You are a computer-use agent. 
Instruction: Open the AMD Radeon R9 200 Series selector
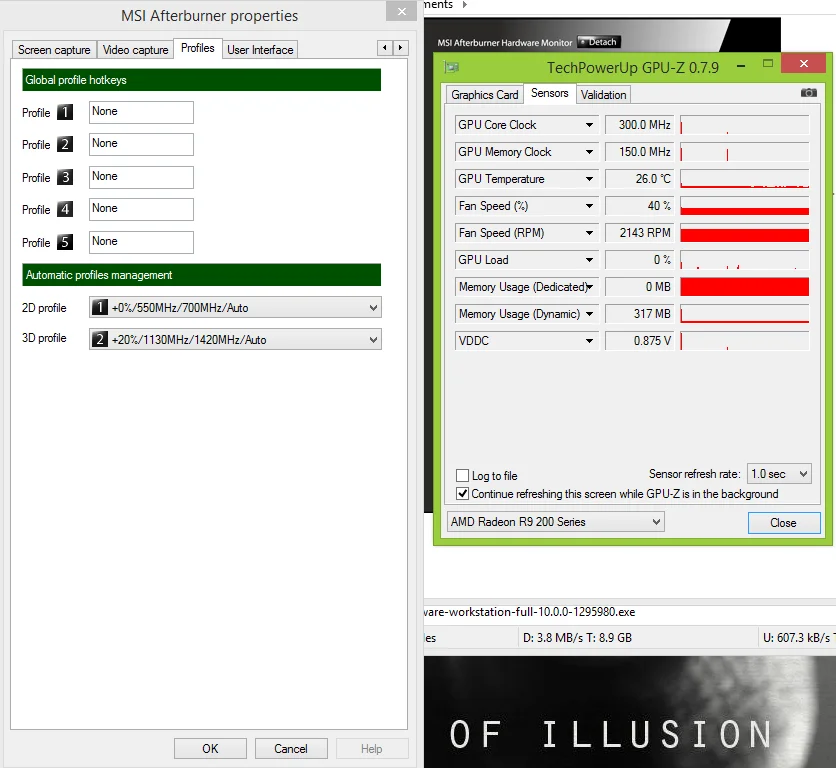(x=556, y=522)
